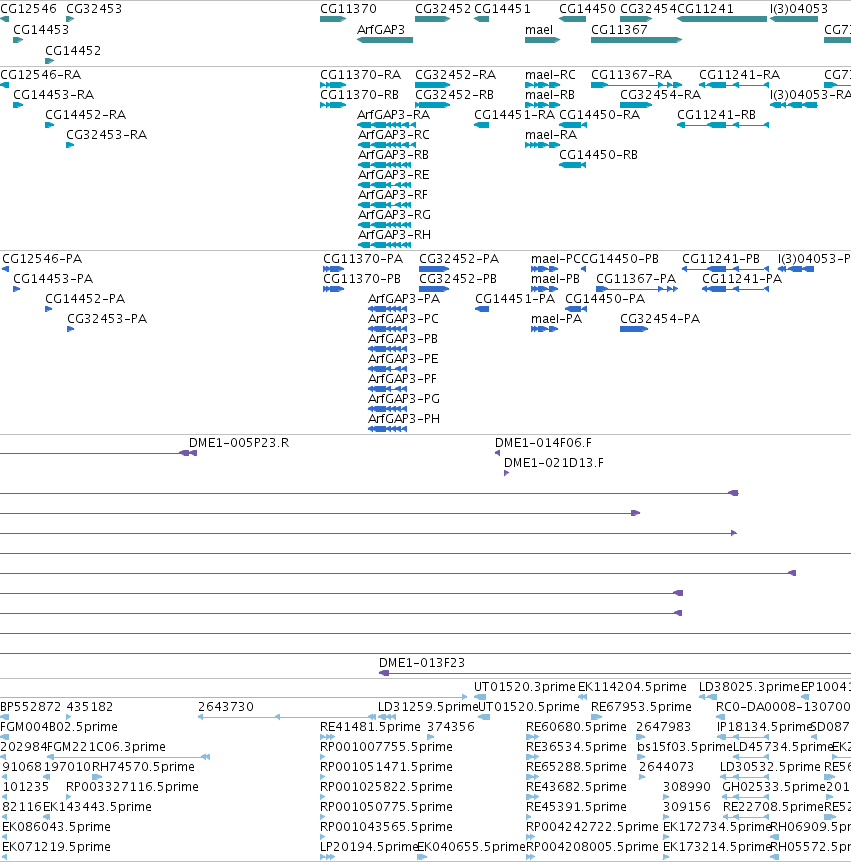Select transcript mael-RB
Viewport: 851px width, 862px height.
550,95
